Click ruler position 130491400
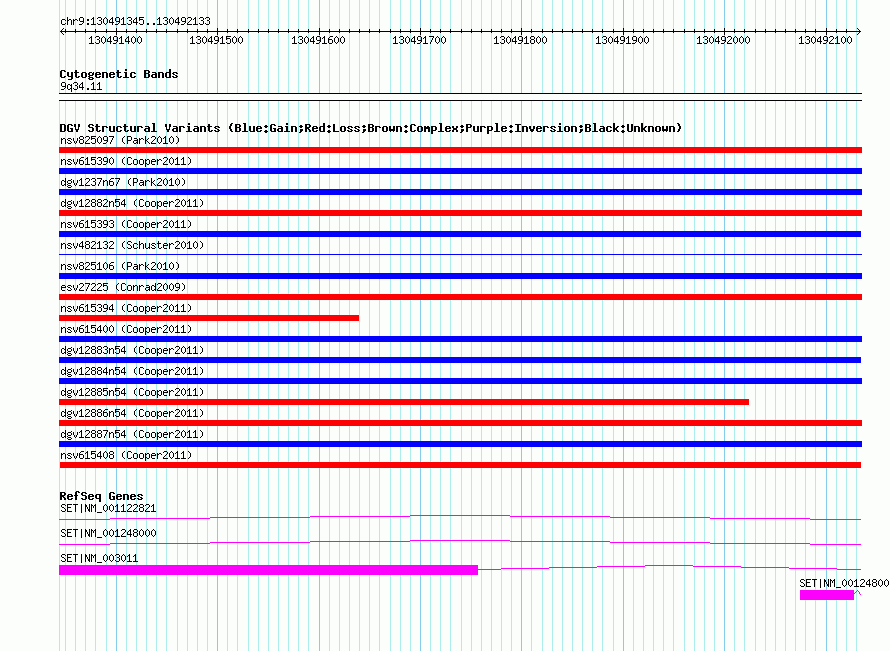 (x=115, y=40)
